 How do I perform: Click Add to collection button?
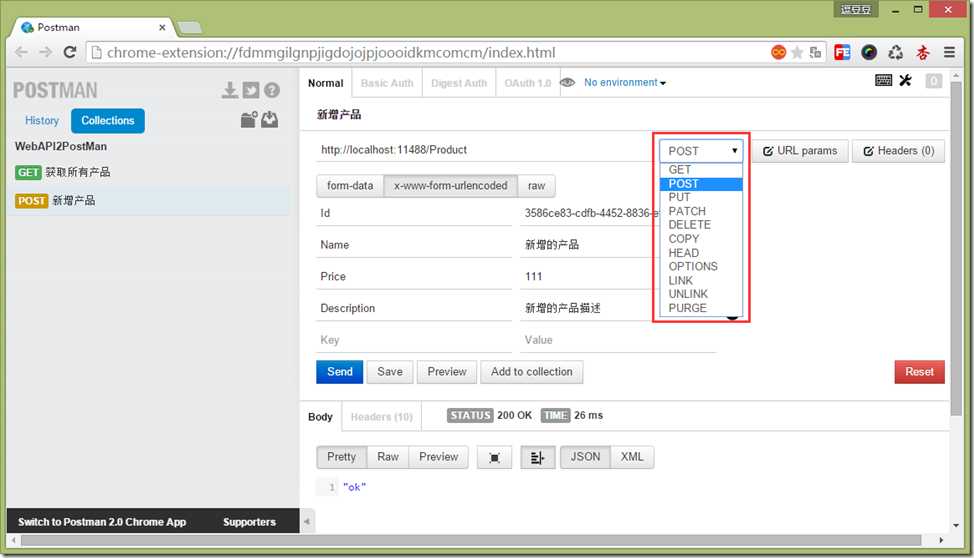(532, 372)
